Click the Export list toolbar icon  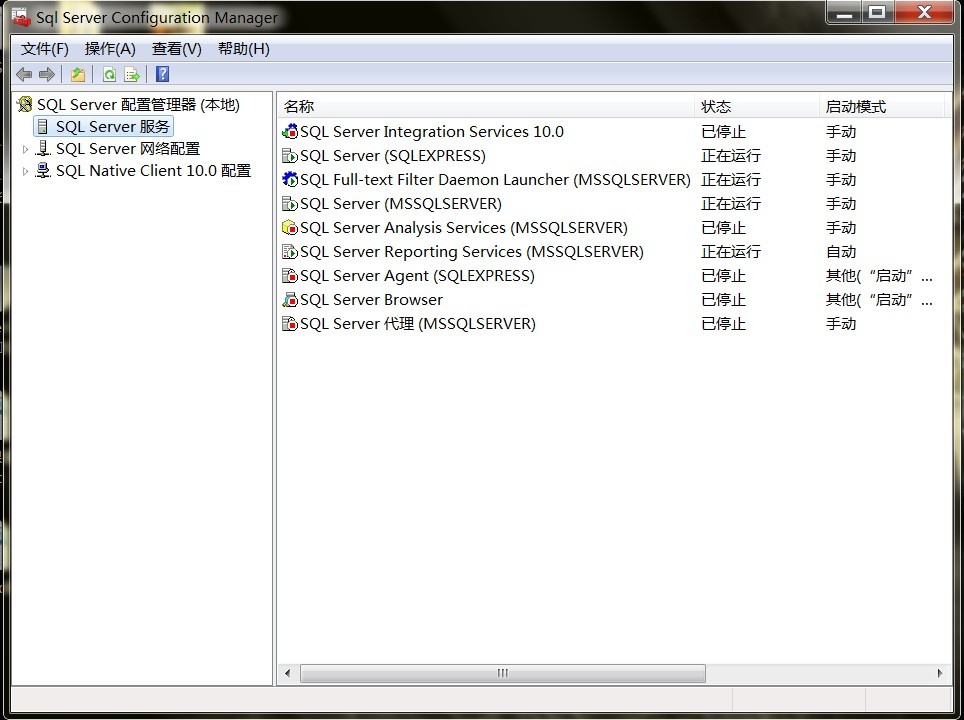131,74
